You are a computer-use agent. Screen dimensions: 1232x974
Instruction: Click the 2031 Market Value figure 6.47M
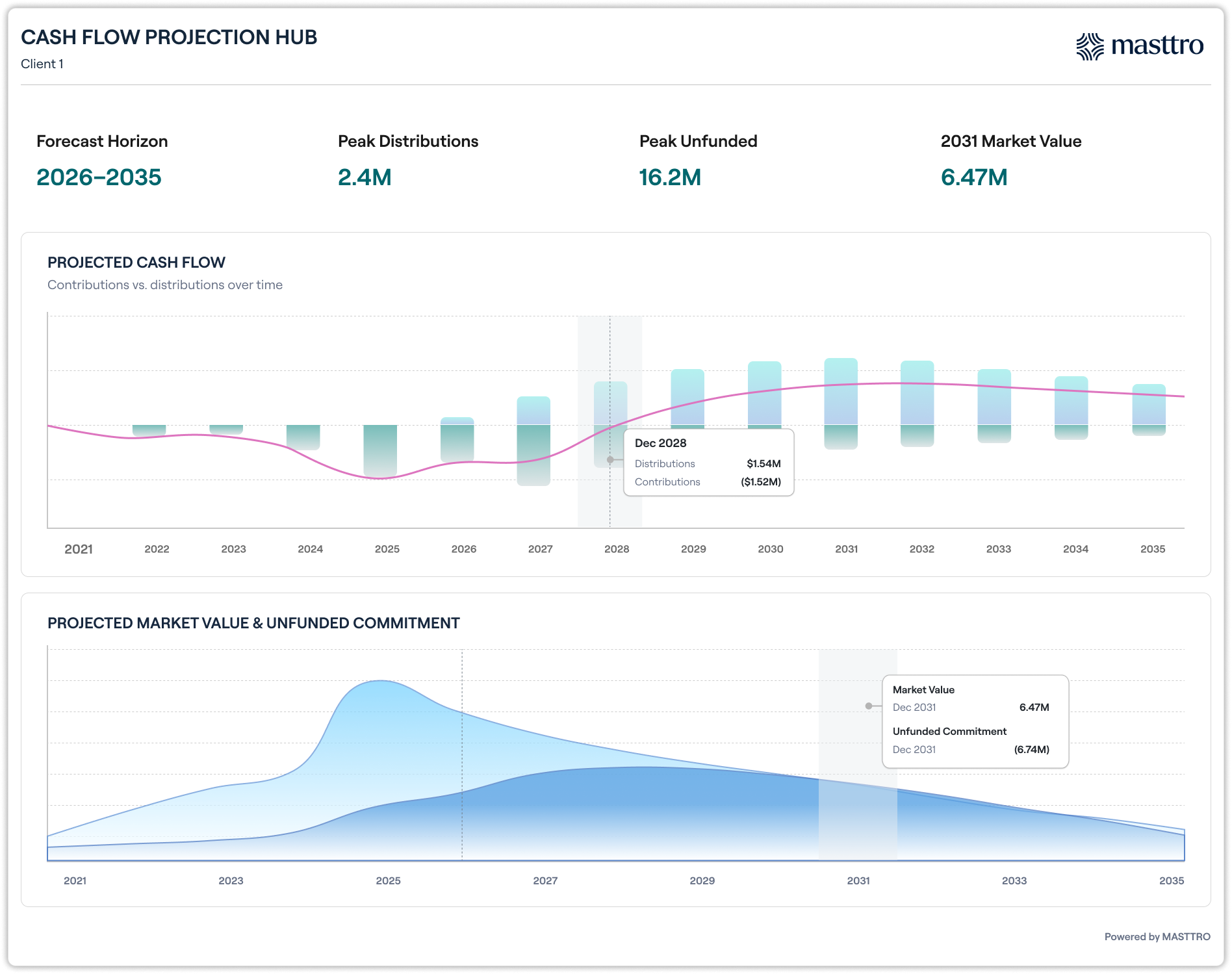(x=974, y=177)
